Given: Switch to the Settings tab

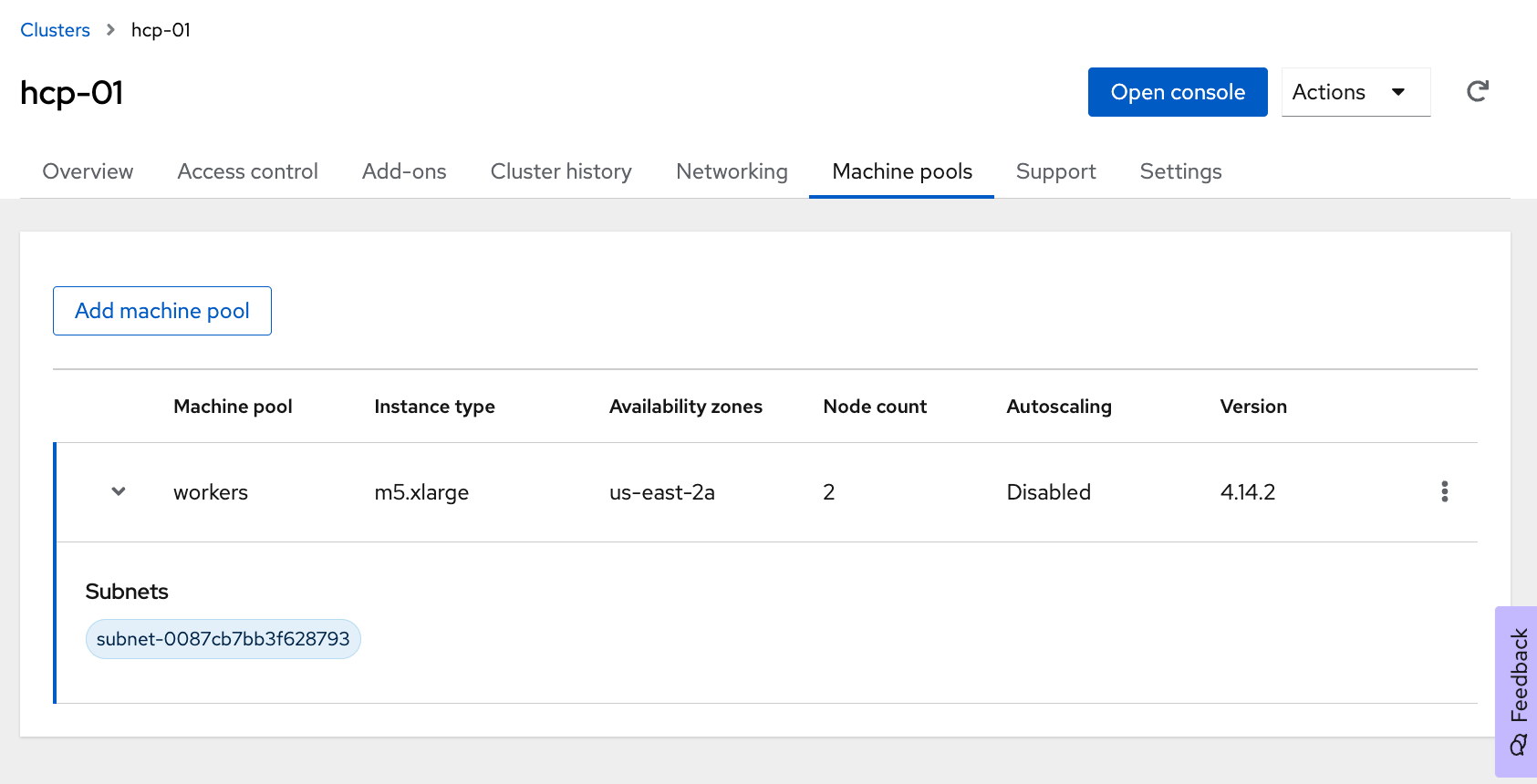Looking at the screenshot, I should 1180,171.
